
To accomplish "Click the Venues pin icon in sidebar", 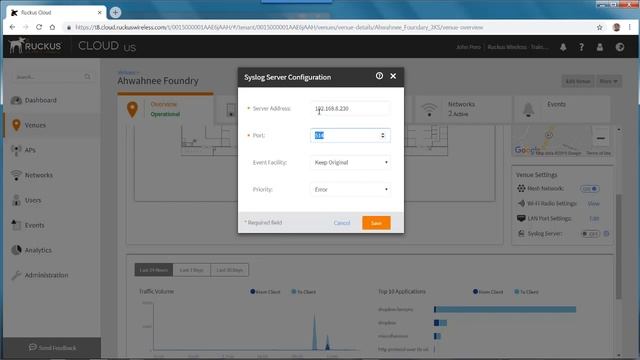I will coord(16,125).
